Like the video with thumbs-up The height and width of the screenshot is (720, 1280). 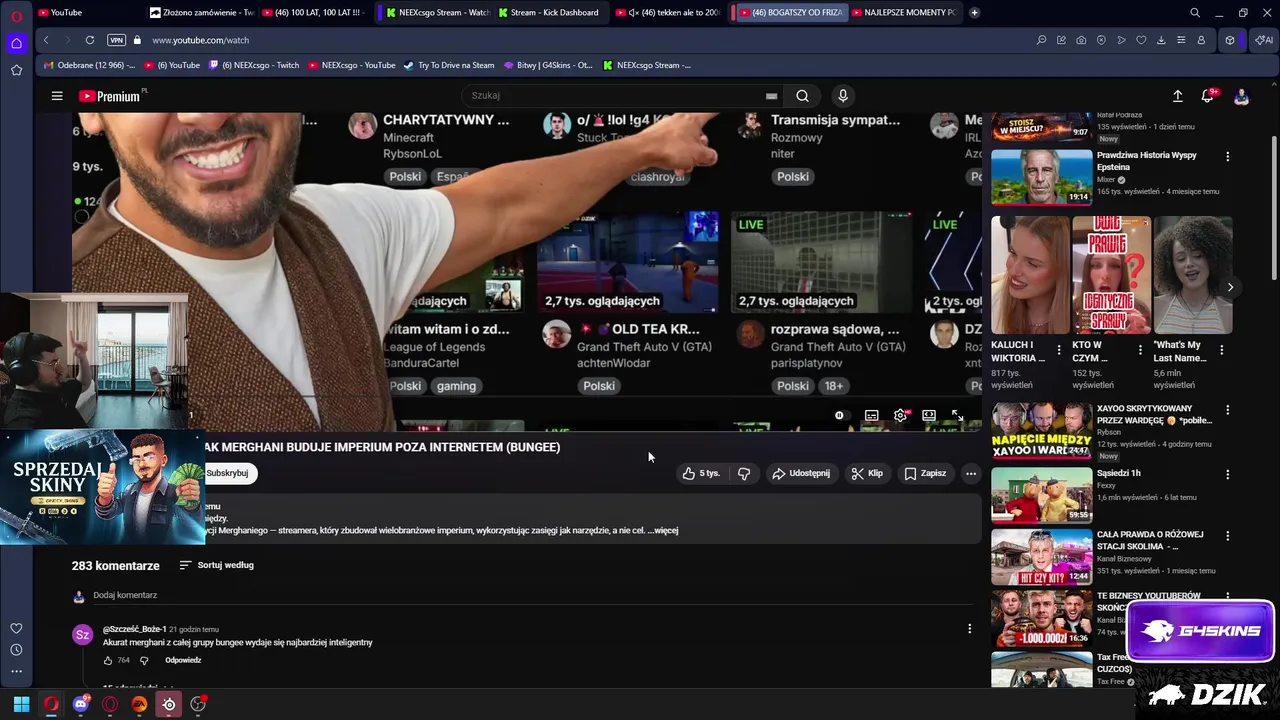pyautogui.click(x=701, y=473)
